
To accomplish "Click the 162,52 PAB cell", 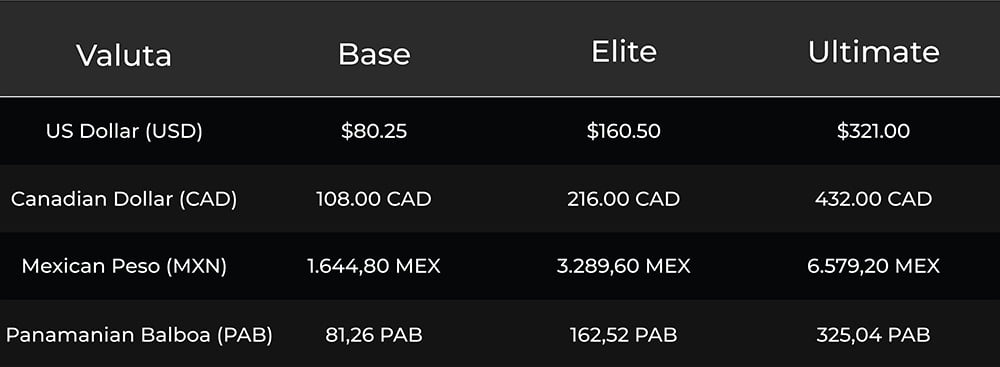I will 624,334.
